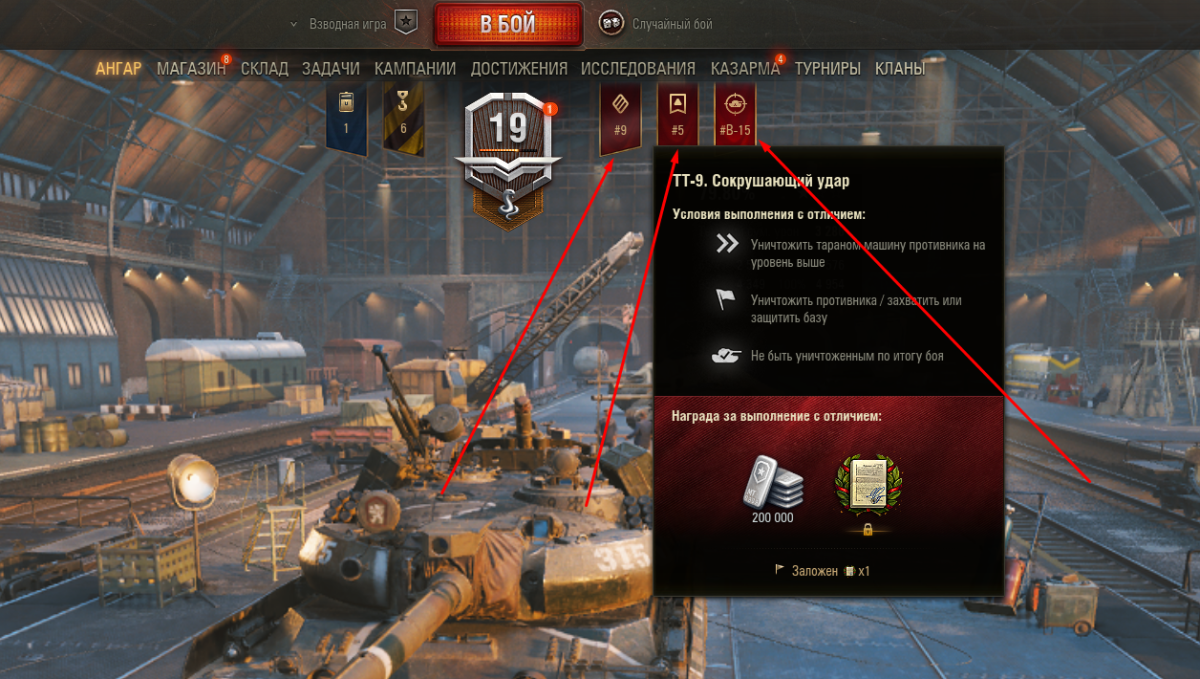Click the red В БОЙ battle button
This screenshot has height=679, width=1200.
point(508,24)
